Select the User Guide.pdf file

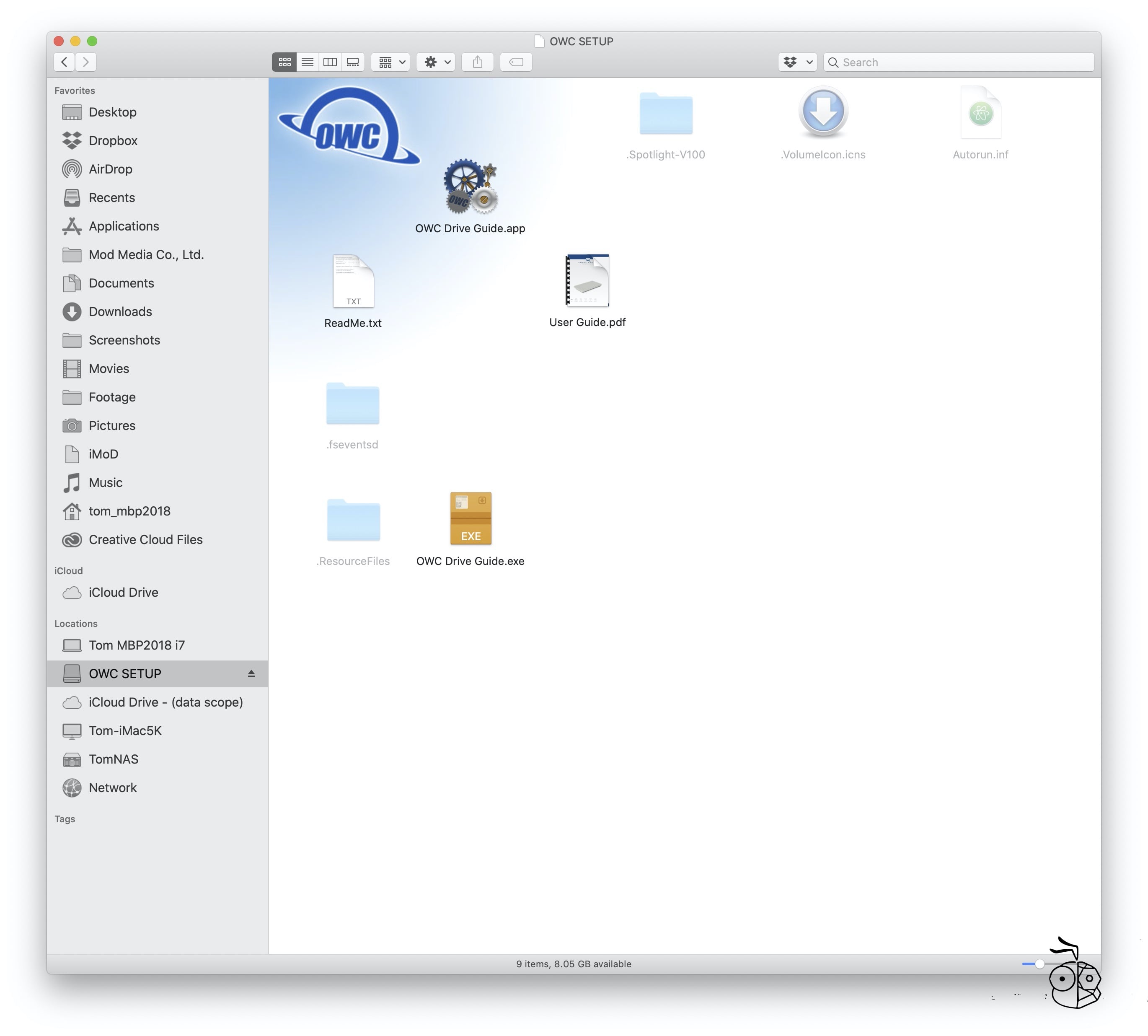[x=587, y=281]
